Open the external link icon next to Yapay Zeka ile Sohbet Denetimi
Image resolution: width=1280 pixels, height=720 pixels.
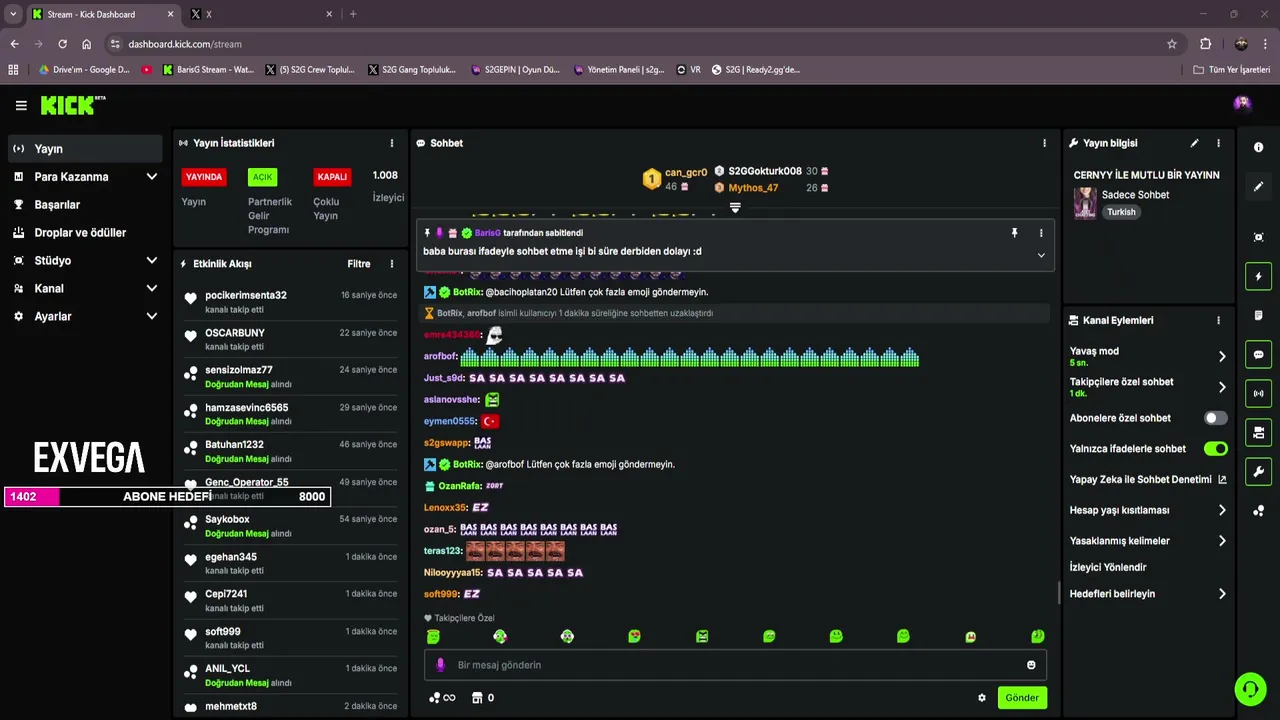pos(1222,479)
